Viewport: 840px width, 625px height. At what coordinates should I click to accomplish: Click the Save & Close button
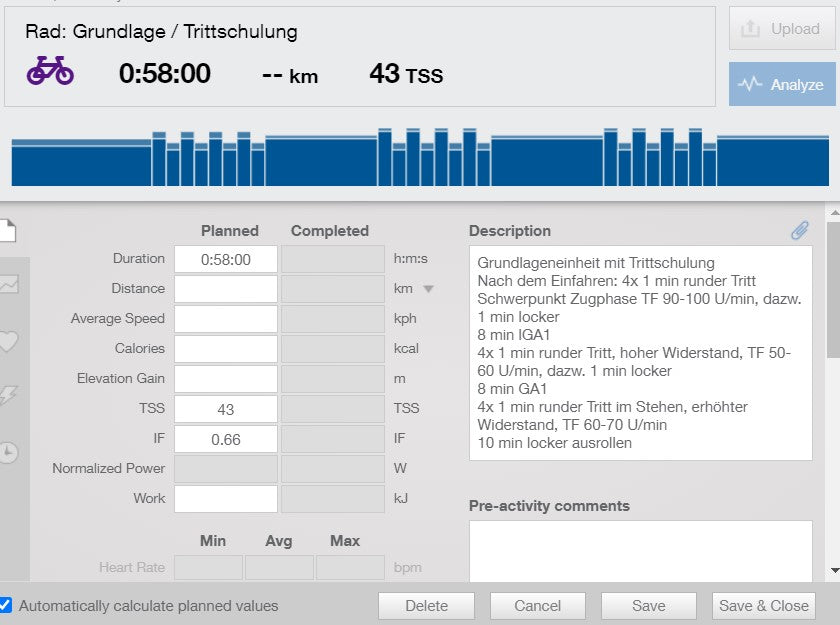[x=763, y=605]
